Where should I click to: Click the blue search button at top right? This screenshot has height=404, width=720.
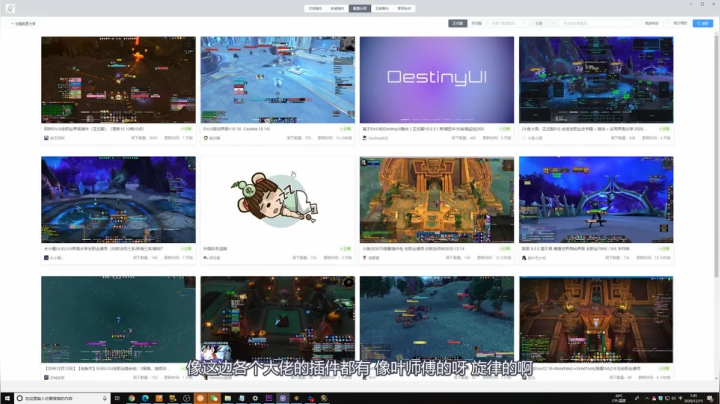pyautogui.click(x=703, y=23)
